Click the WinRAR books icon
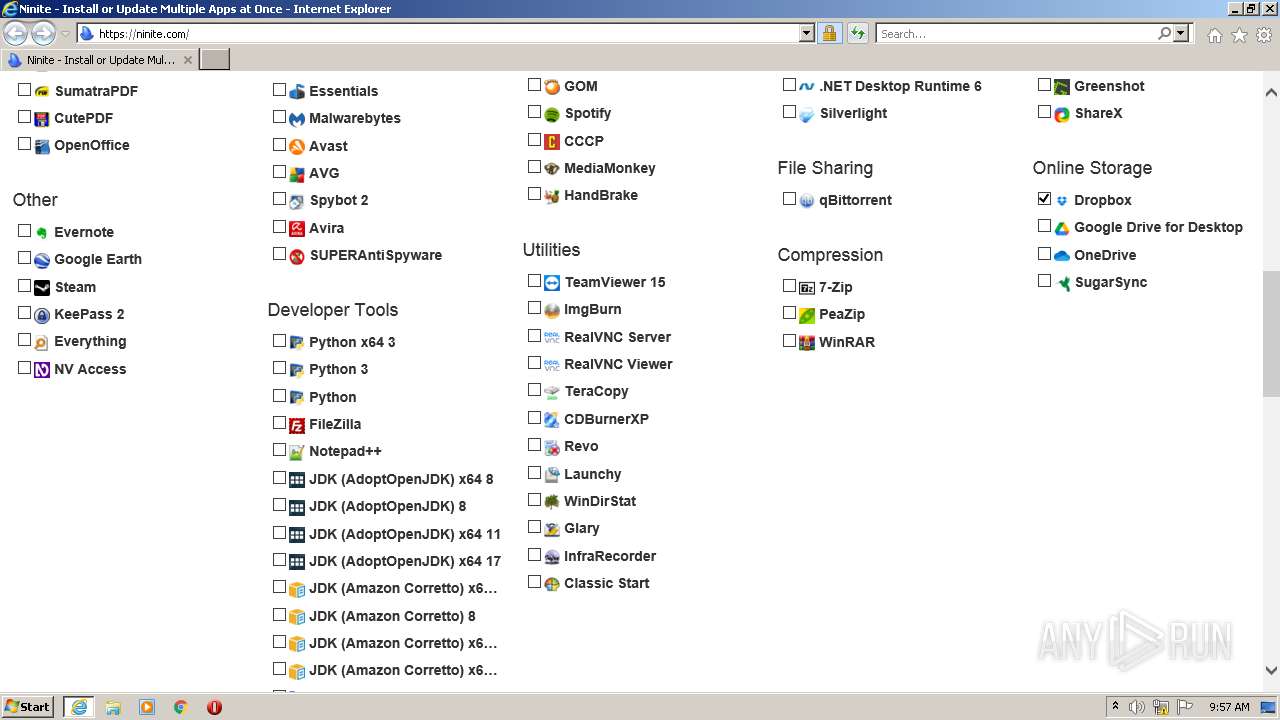The height and width of the screenshot is (720, 1280). (807, 342)
